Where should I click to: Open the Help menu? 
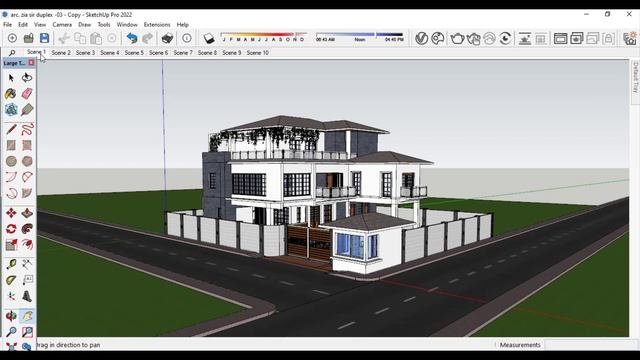pyautogui.click(x=182, y=24)
